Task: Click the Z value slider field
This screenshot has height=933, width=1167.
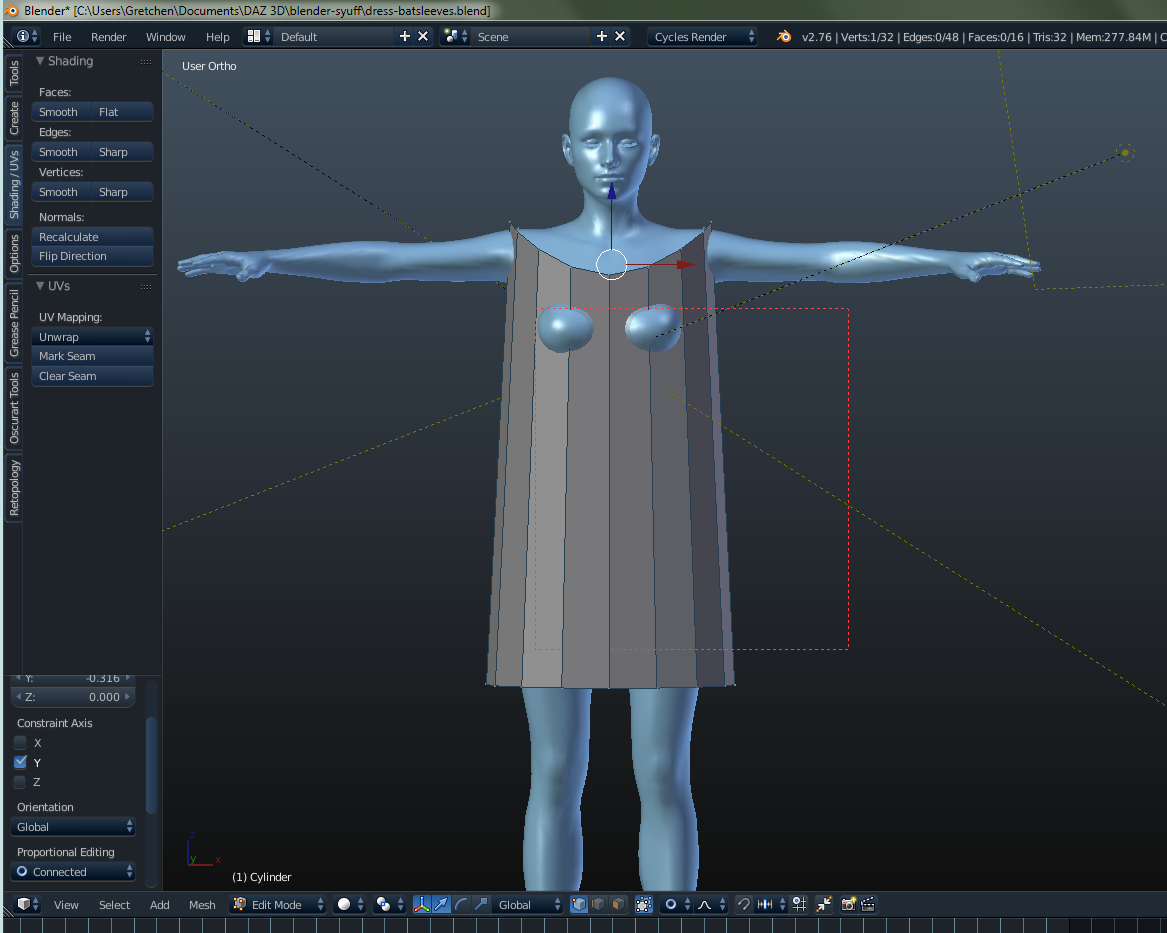Action: click(x=73, y=697)
